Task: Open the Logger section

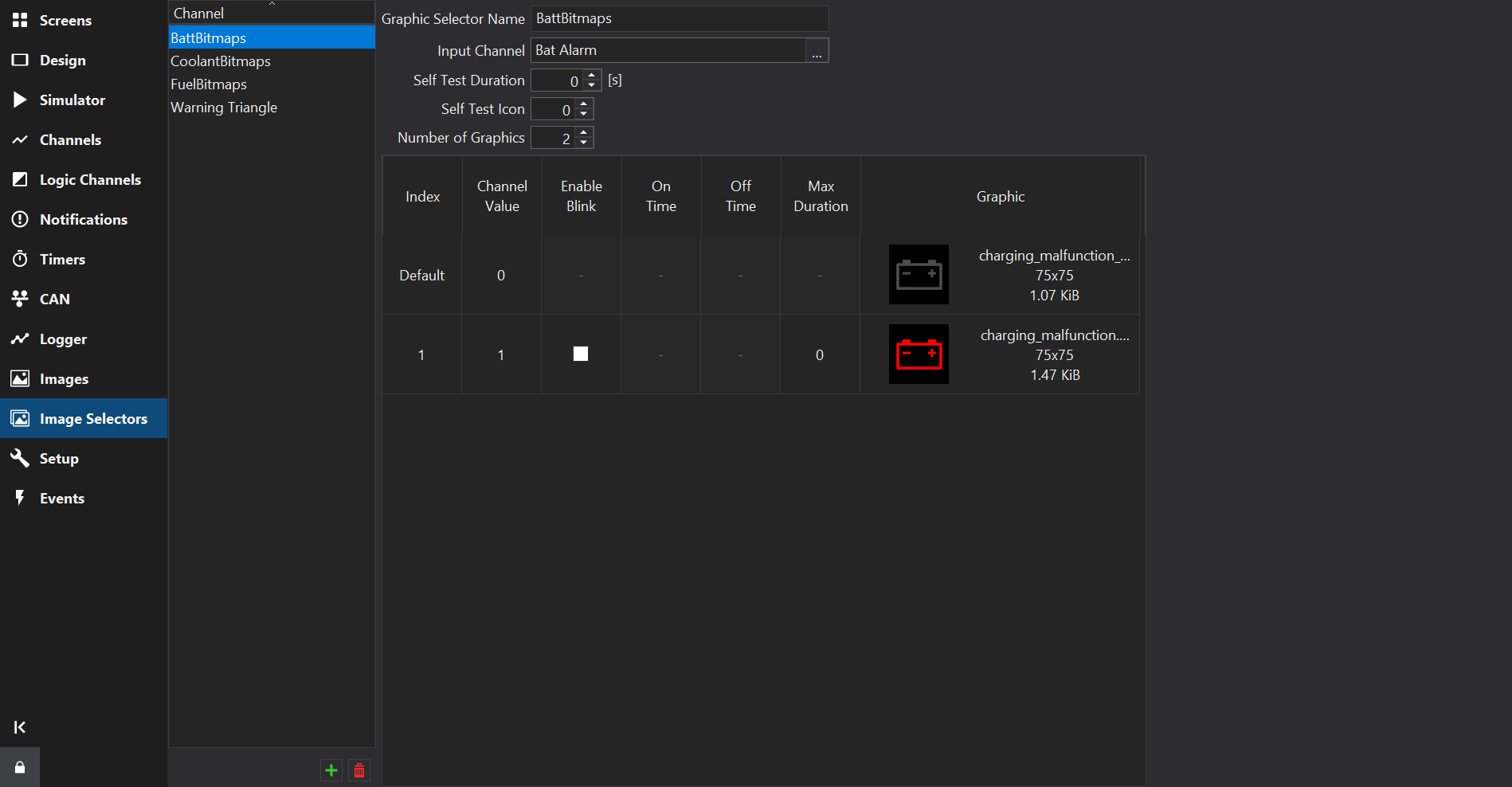Action: point(63,339)
